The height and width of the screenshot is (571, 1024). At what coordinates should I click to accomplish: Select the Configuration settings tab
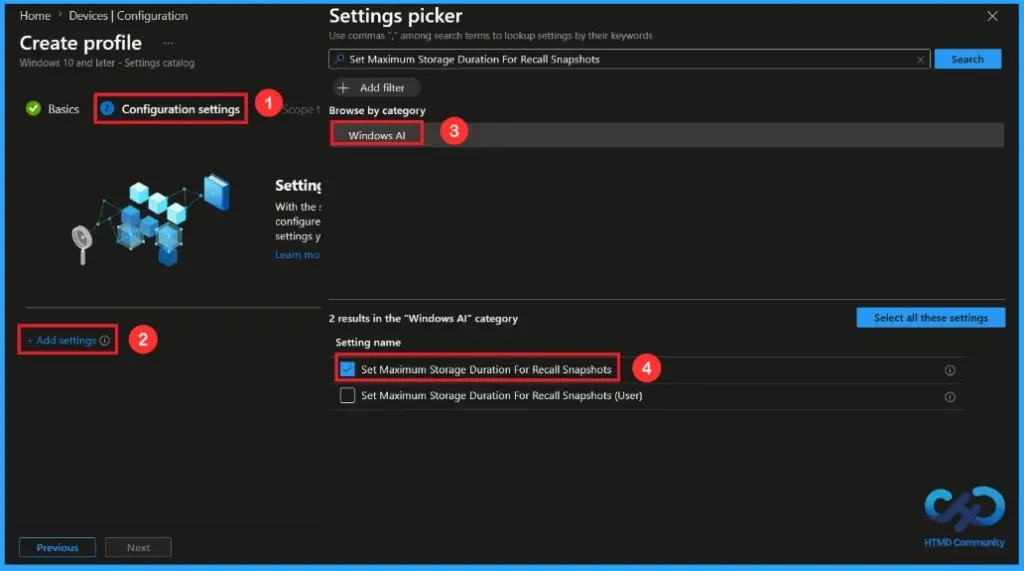[x=170, y=109]
